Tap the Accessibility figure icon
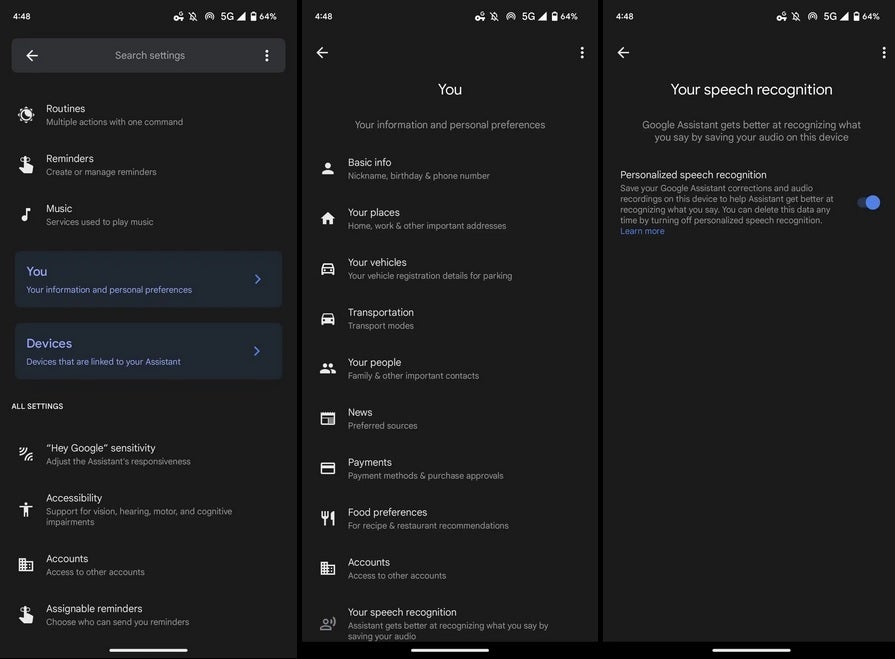The width and height of the screenshot is (895, 659). point(26,509)
